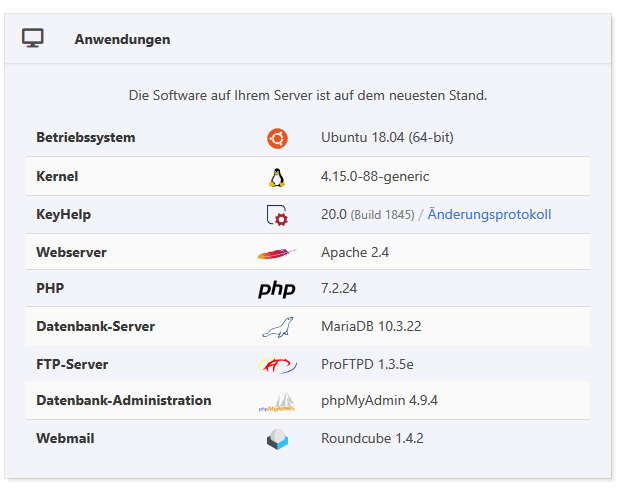Click the phpMyAdmin sailboat icon
Screen dimensions: 625x497
(277, 402)
